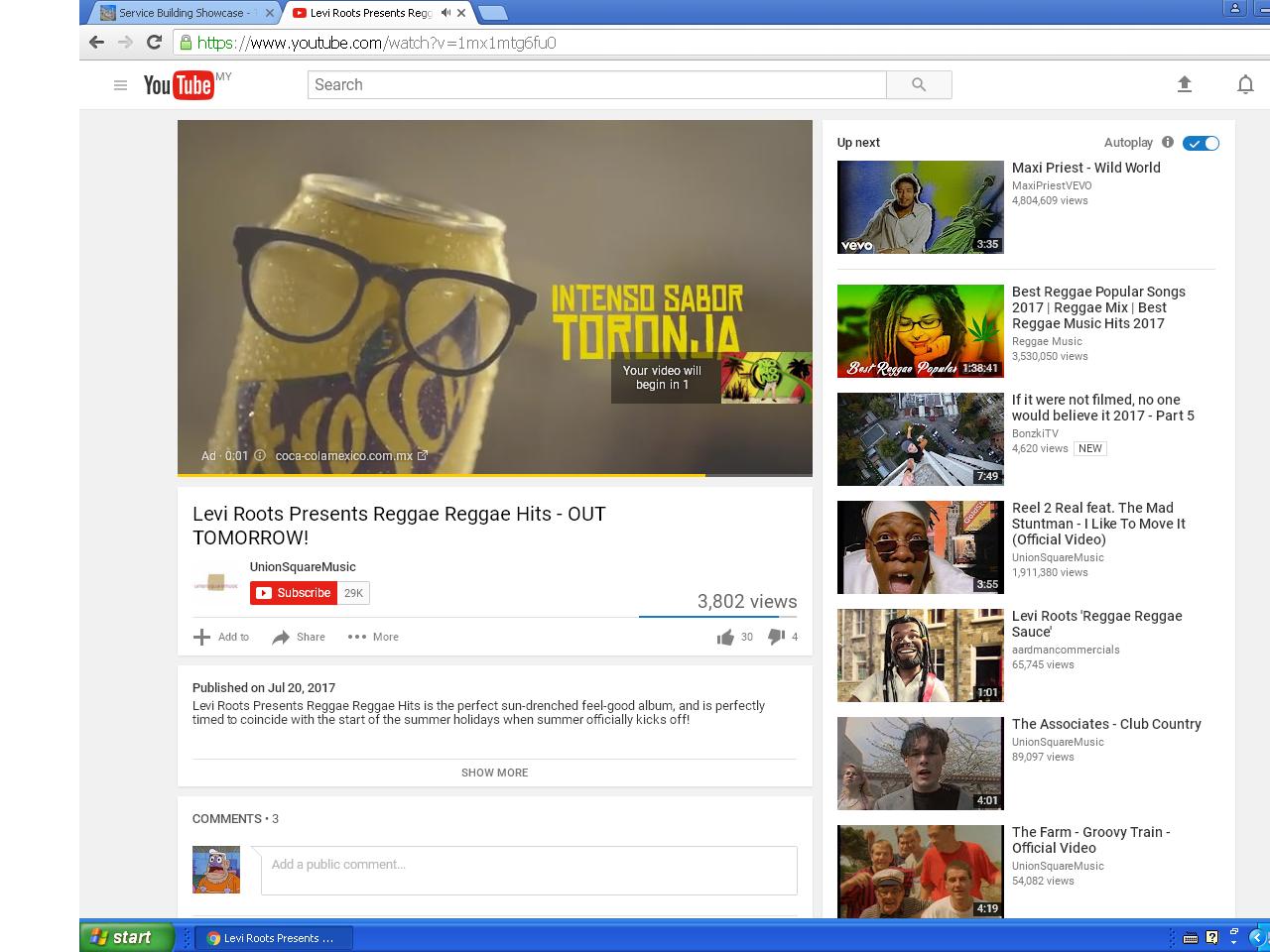This screenshot has height=952, width=1270.
Task: Open Autoplay info icon
Action: click(1168, 142)
